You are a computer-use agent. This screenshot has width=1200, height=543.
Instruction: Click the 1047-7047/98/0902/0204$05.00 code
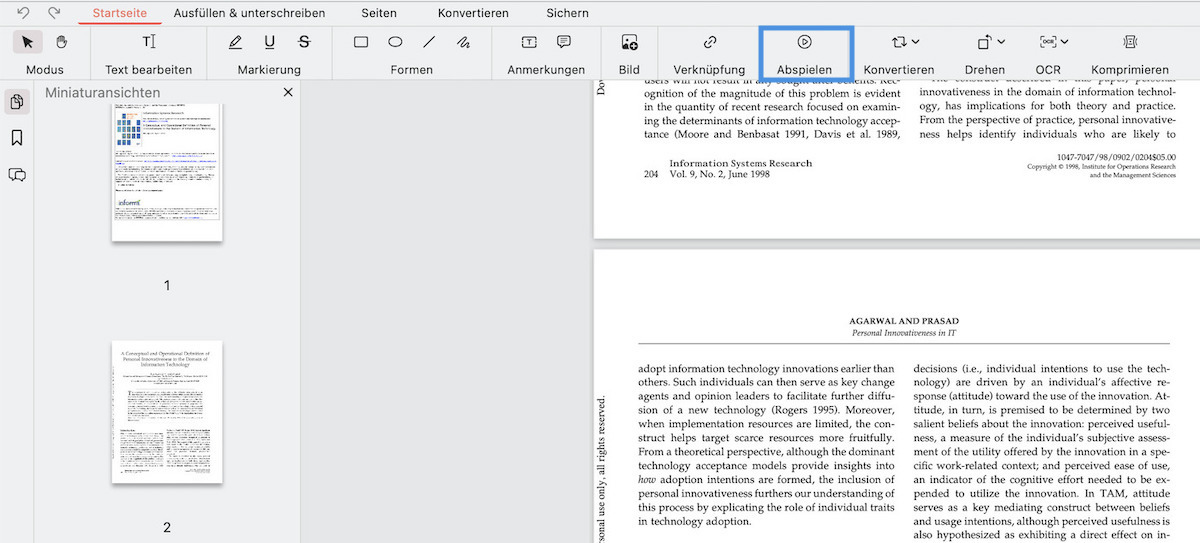pyautogui.click(x=1116, y=157)
